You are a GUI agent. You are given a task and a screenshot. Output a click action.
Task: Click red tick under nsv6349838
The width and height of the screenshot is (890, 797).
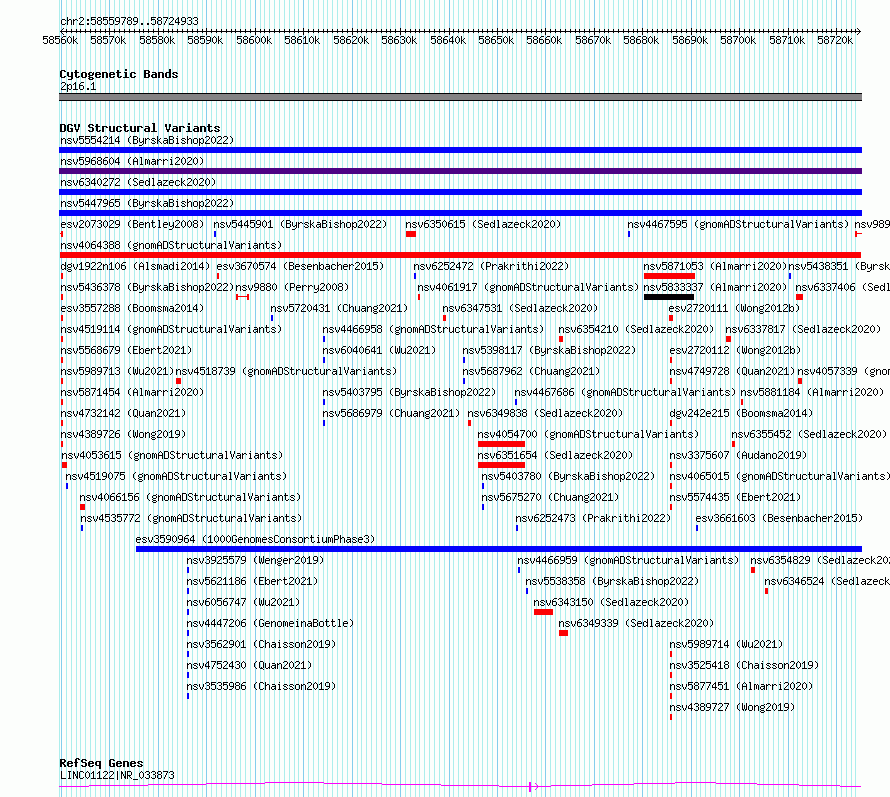[x=469, y=423]
